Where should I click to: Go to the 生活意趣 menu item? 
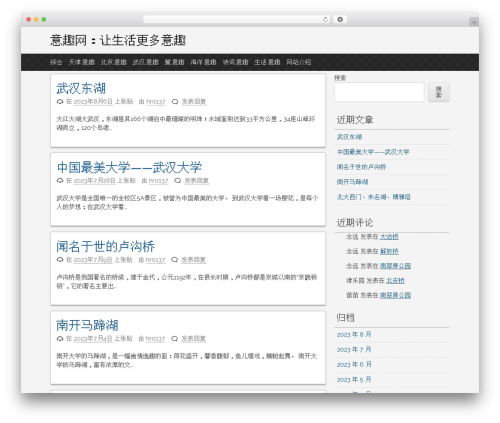point(267,62)
